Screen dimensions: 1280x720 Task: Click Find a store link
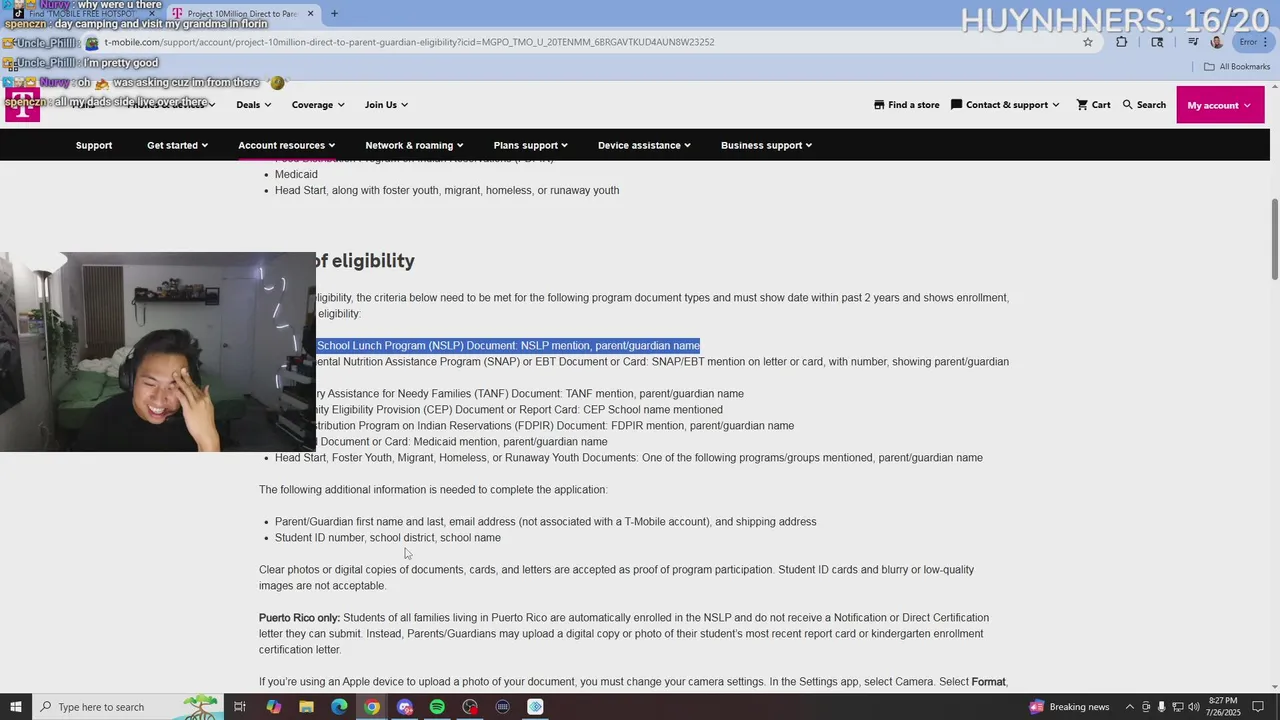point(906,105)
